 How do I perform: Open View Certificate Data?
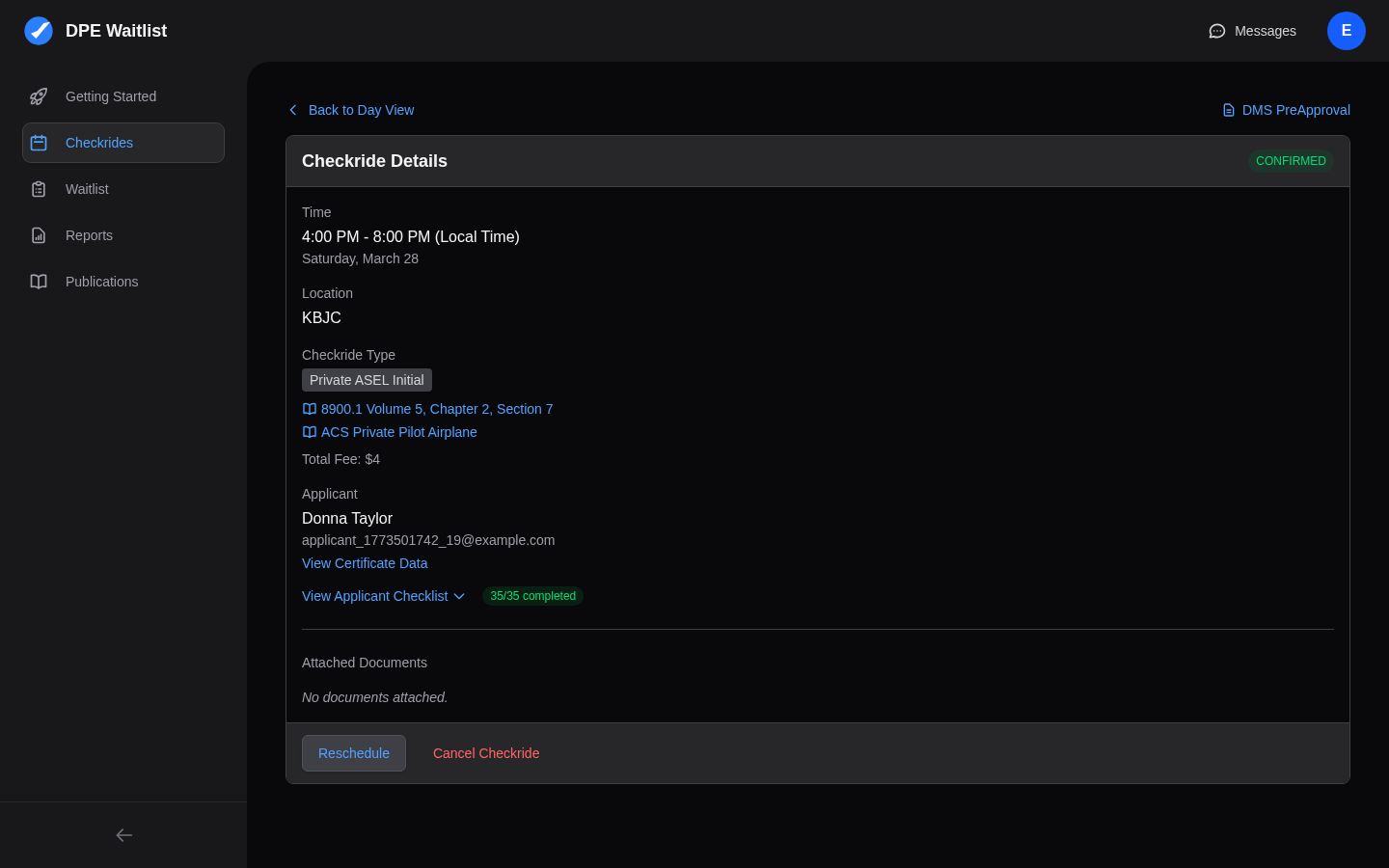click(x=365, y=563)
